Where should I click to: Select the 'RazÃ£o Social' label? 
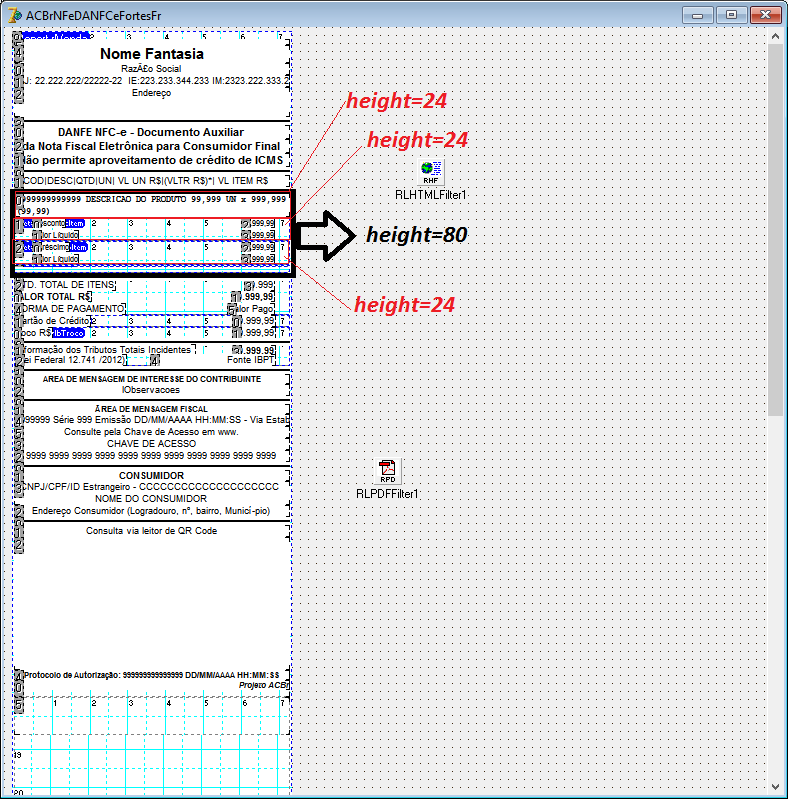tap(151, 69)
